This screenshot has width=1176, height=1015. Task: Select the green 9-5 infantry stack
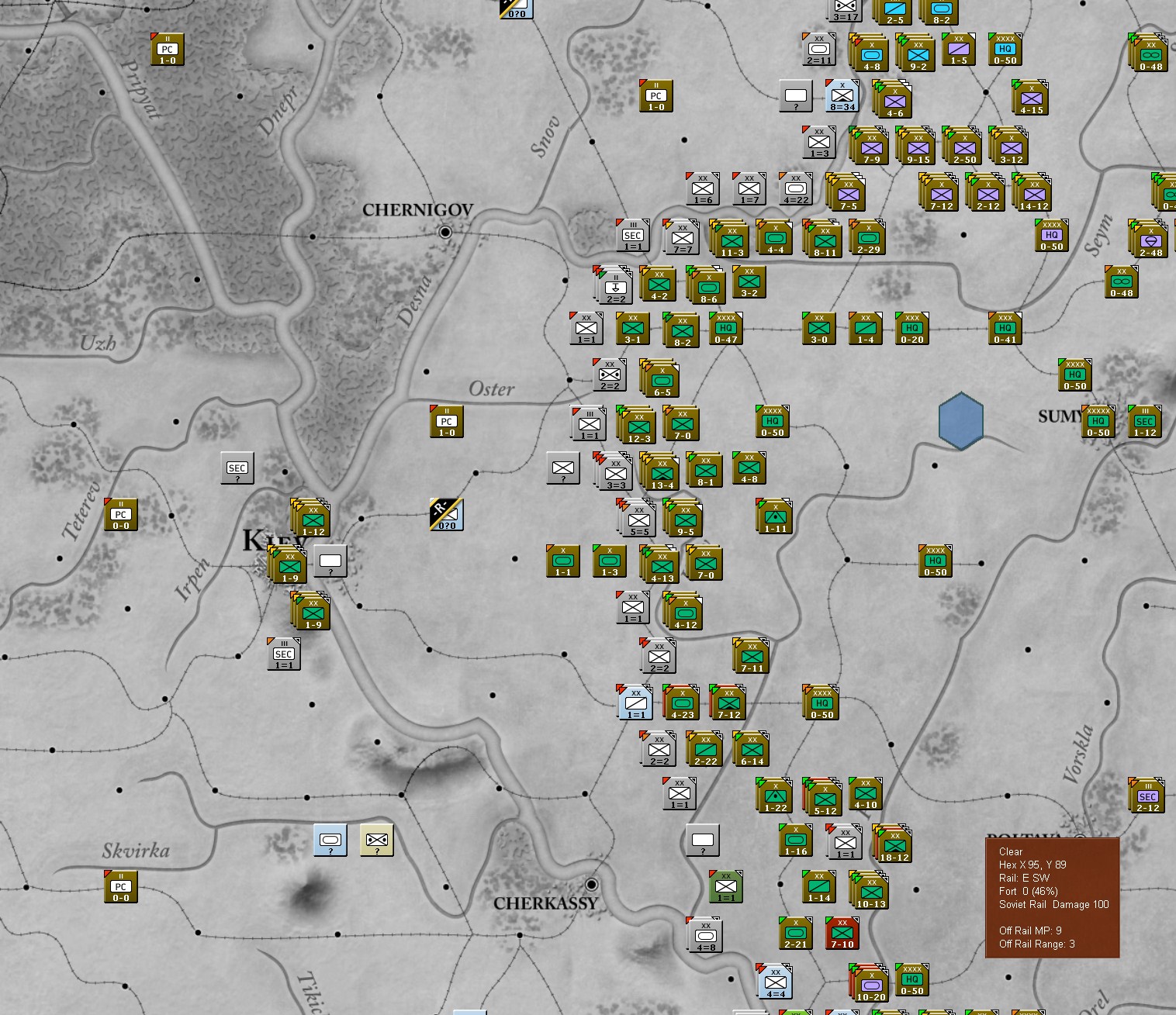(x=684, y=519)
